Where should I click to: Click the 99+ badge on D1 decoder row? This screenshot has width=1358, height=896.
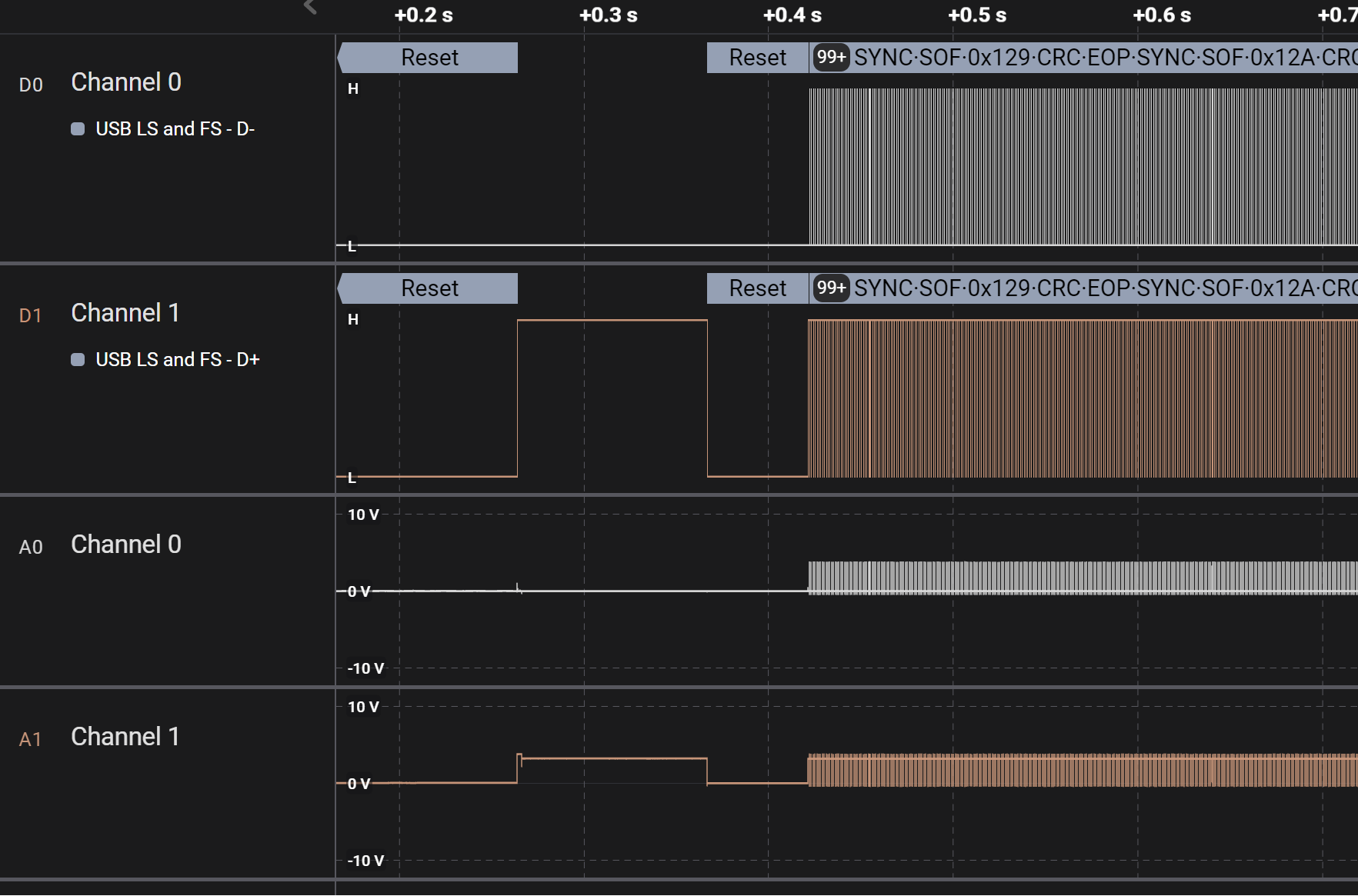tap(831, 288)
